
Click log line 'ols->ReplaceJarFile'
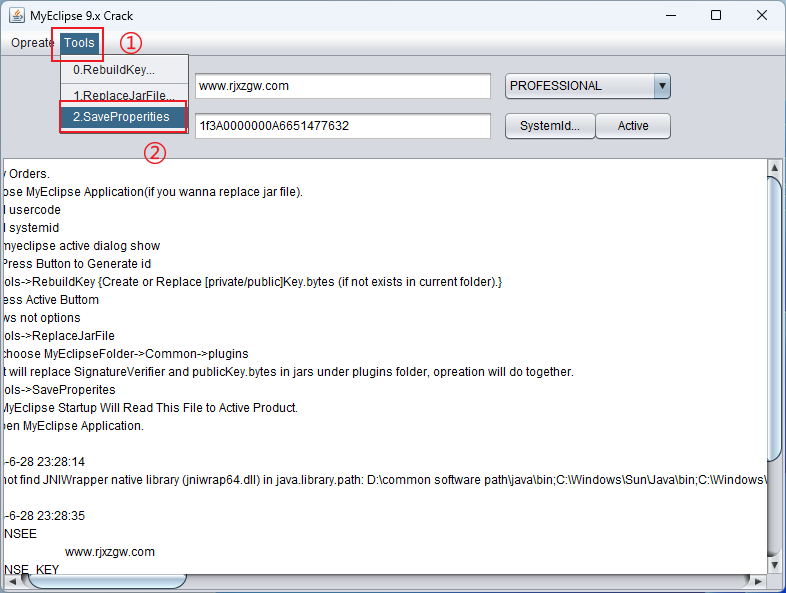59,336
